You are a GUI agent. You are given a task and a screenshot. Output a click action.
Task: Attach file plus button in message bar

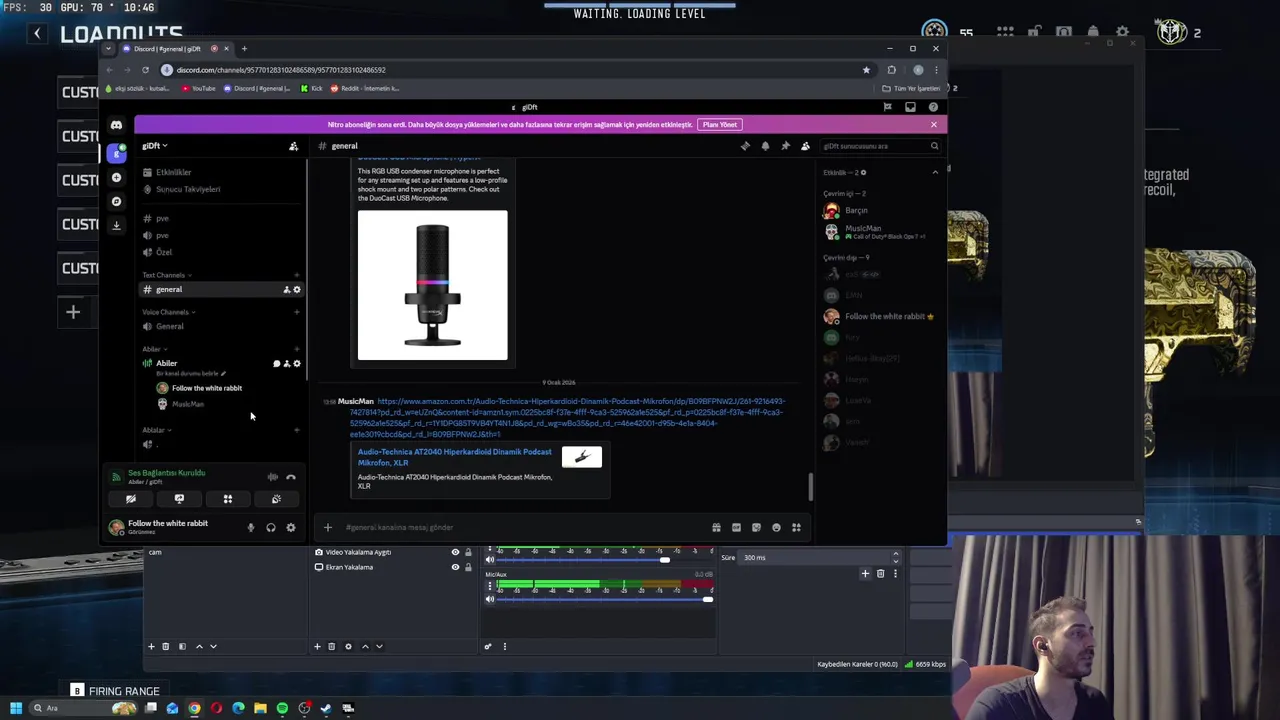point(327,528)
